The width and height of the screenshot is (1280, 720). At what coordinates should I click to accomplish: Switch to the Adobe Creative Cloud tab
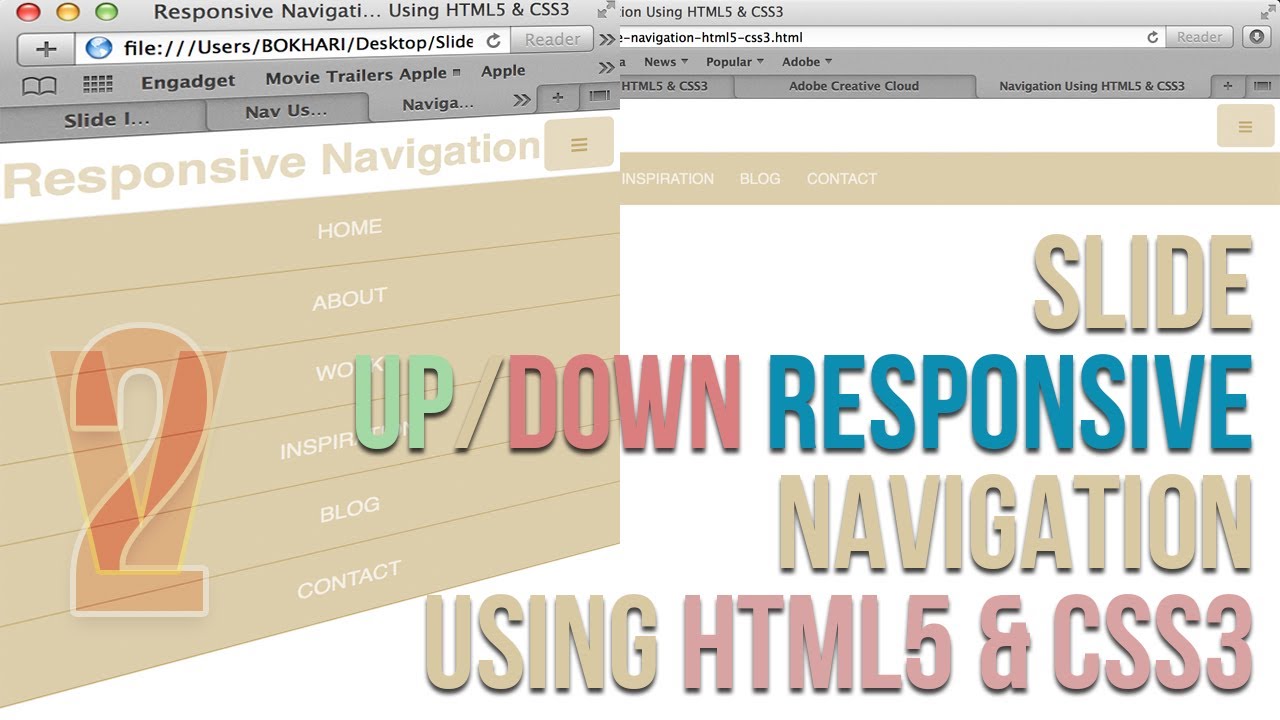(x=854, y=86)
